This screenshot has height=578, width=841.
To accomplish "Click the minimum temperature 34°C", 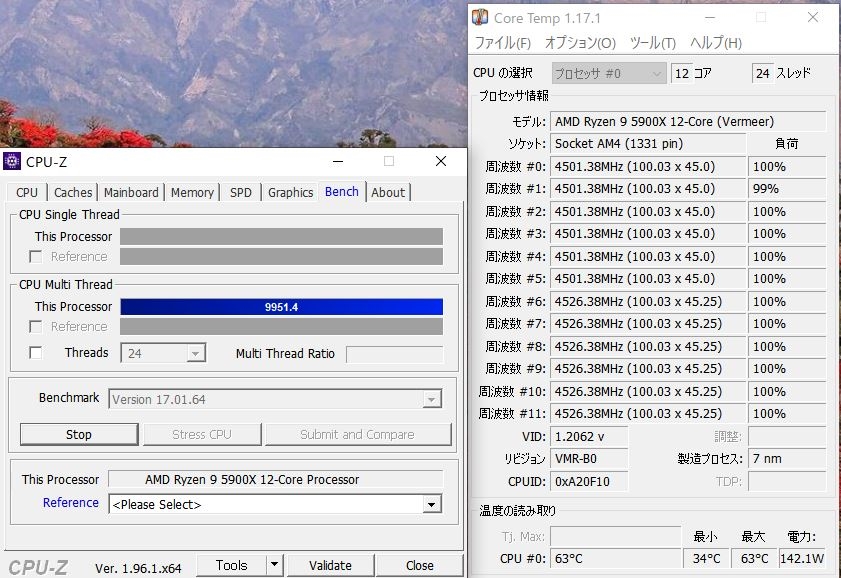I will tap(706, 559).
